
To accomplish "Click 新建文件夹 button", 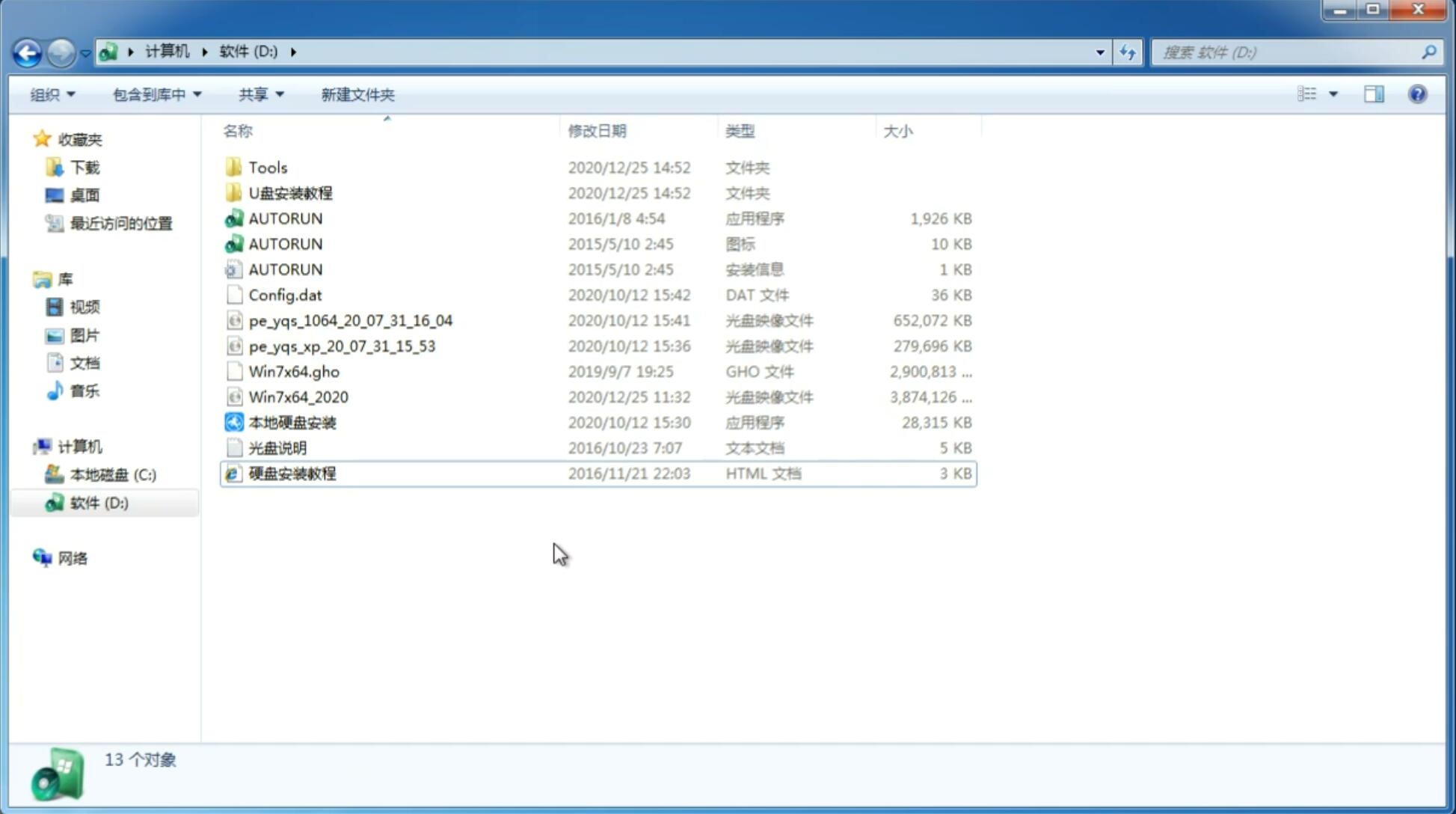I will 357,93.
